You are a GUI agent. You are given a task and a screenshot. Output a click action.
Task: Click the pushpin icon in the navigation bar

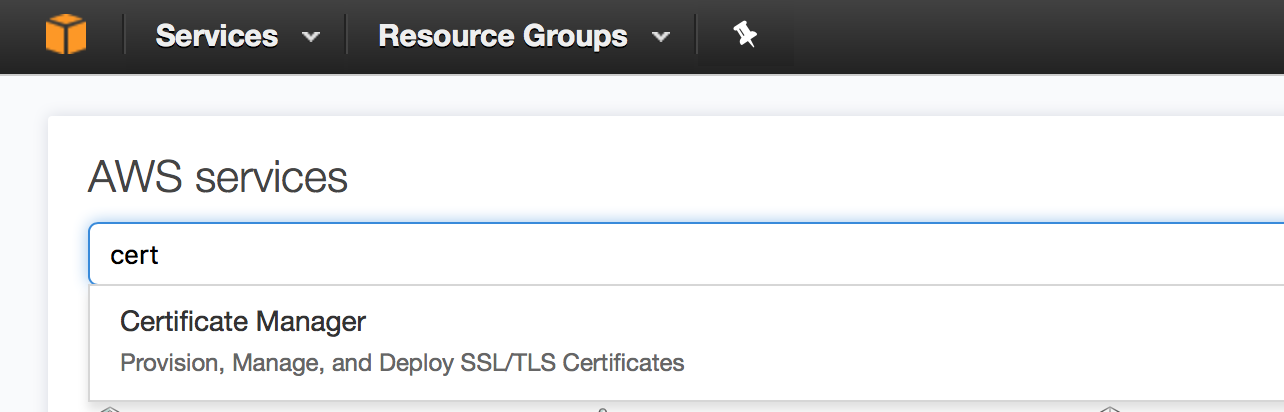click(x=744, y=36)
